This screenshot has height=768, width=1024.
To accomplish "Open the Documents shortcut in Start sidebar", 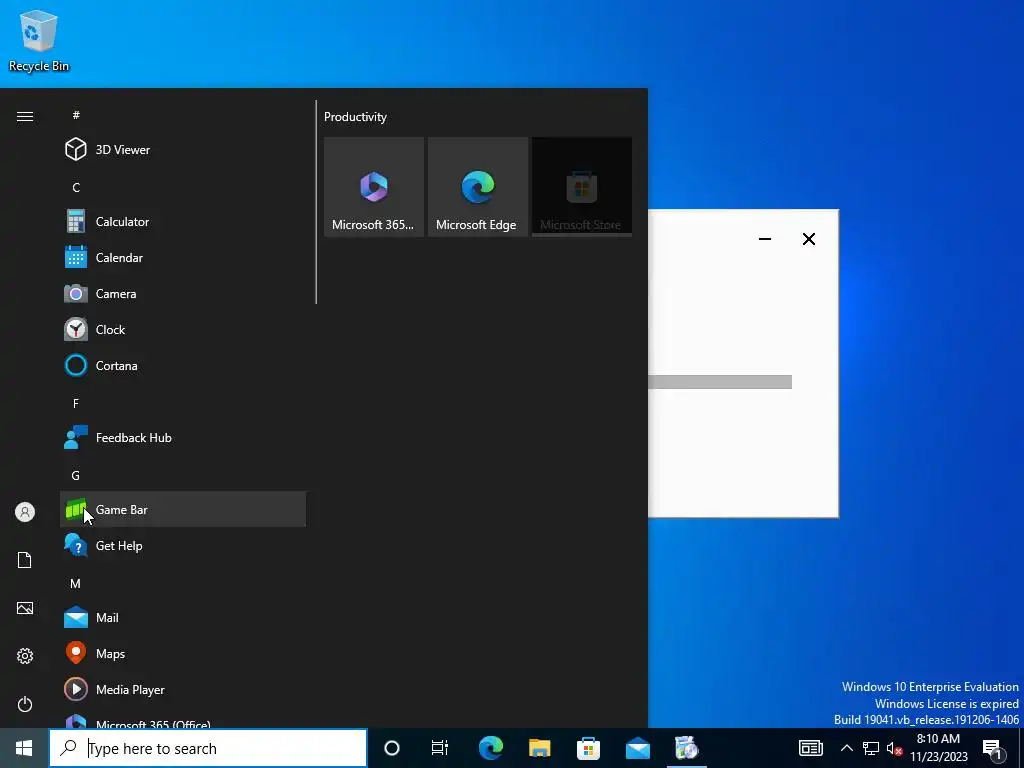I will click(x=25, y=560).
